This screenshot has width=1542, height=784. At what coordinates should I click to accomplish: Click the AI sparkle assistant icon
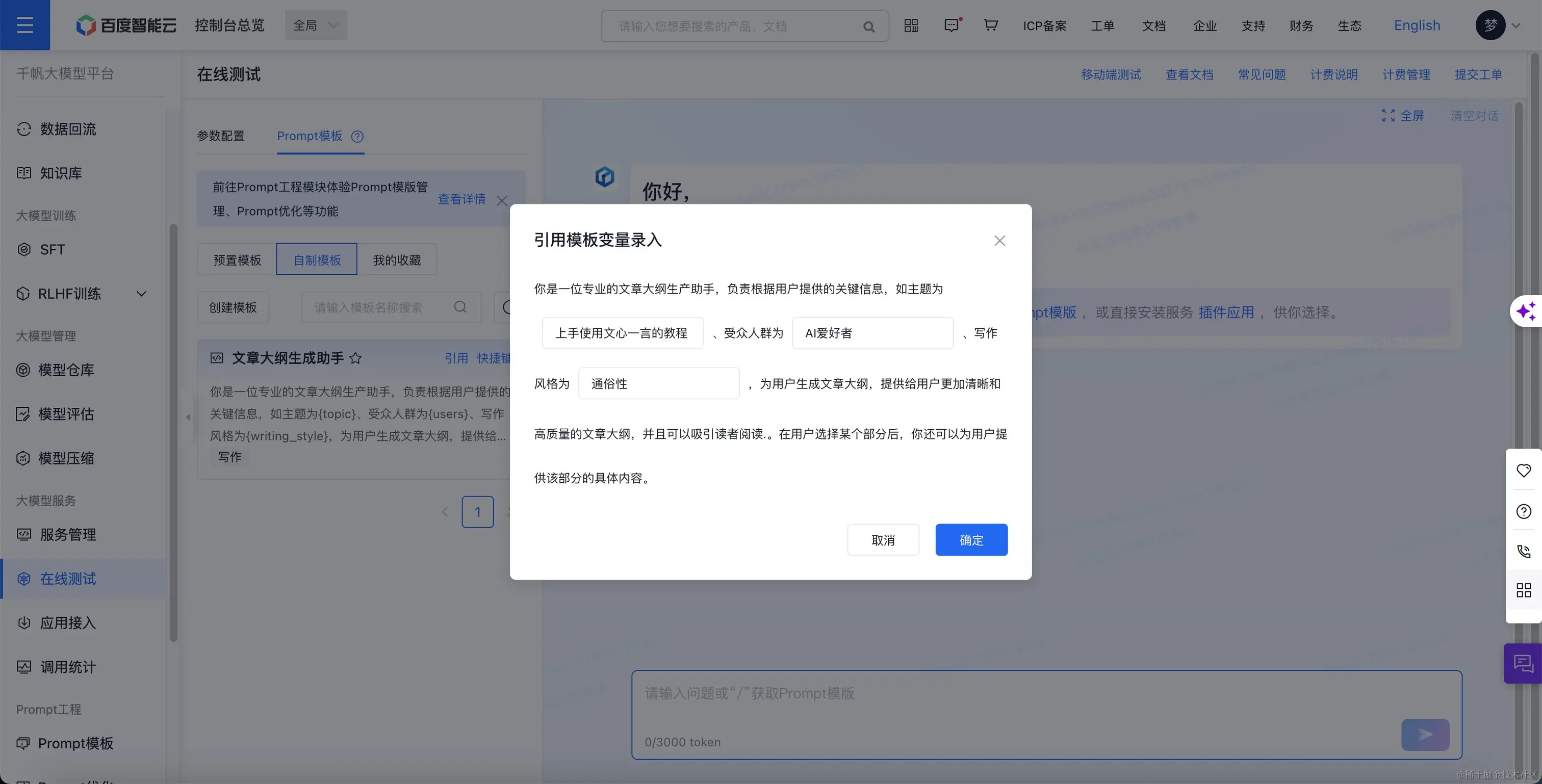1526,311
